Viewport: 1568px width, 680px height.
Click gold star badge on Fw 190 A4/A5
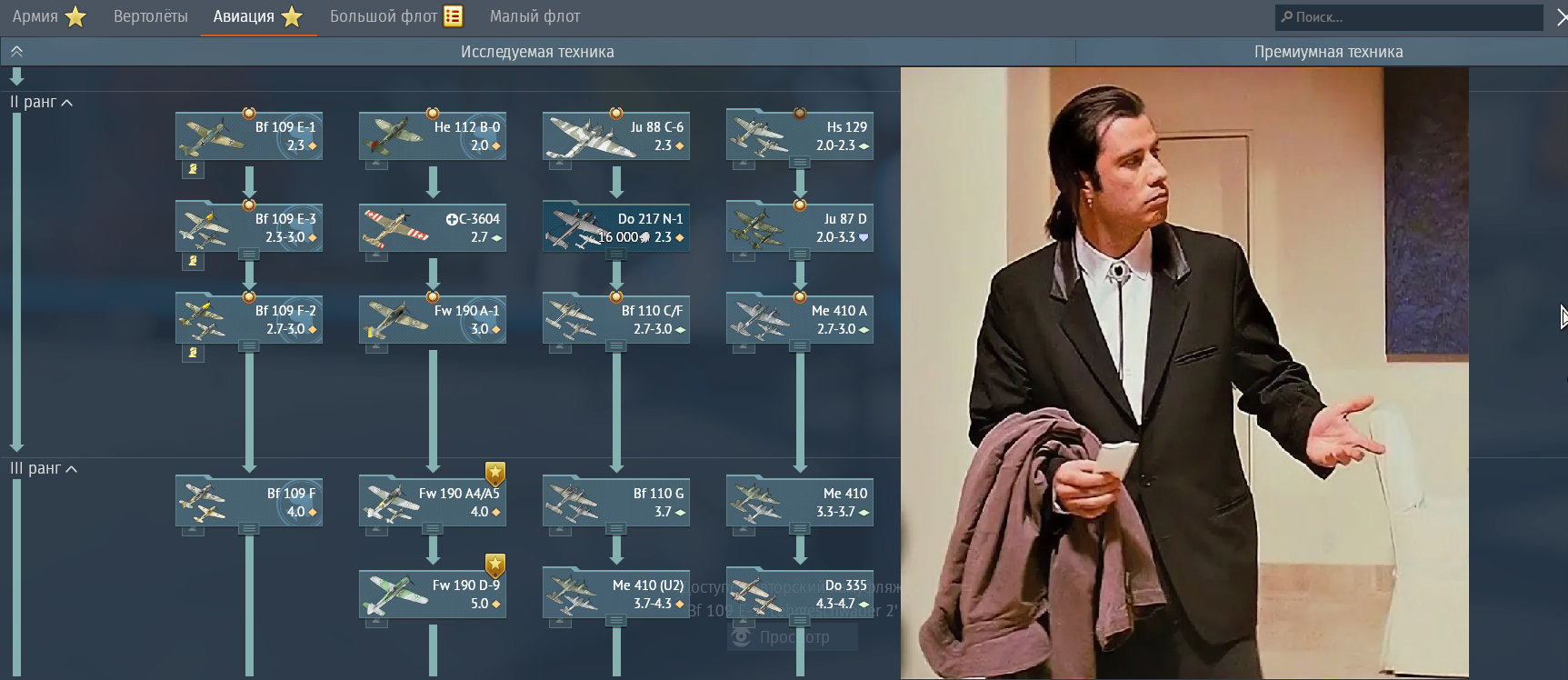pyautogui.click(x=494, y=473)
